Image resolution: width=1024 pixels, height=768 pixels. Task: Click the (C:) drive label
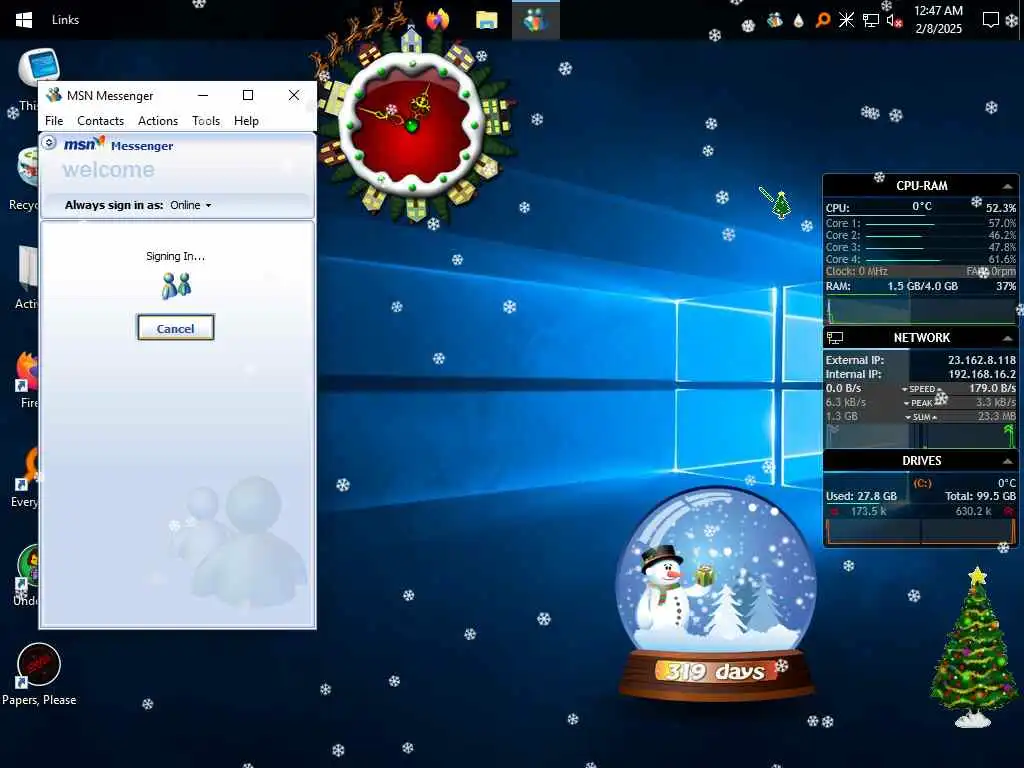coord(922,483)
